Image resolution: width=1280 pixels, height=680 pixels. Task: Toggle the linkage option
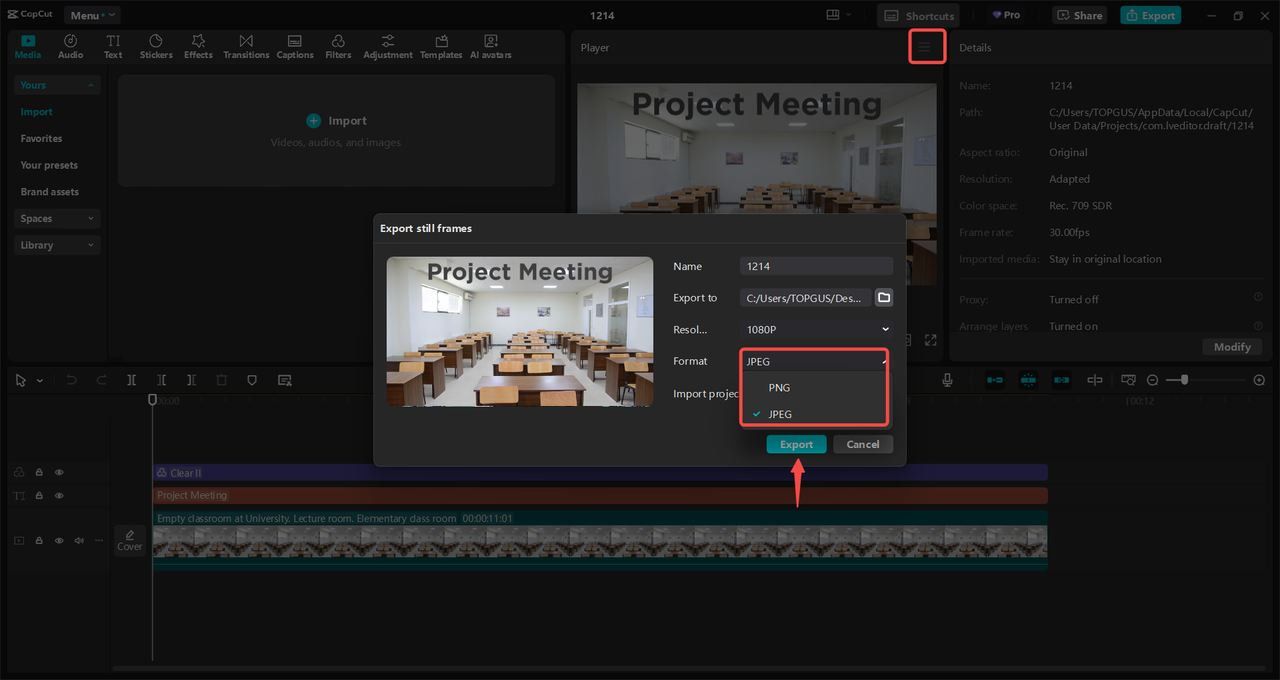[1061, 380]
